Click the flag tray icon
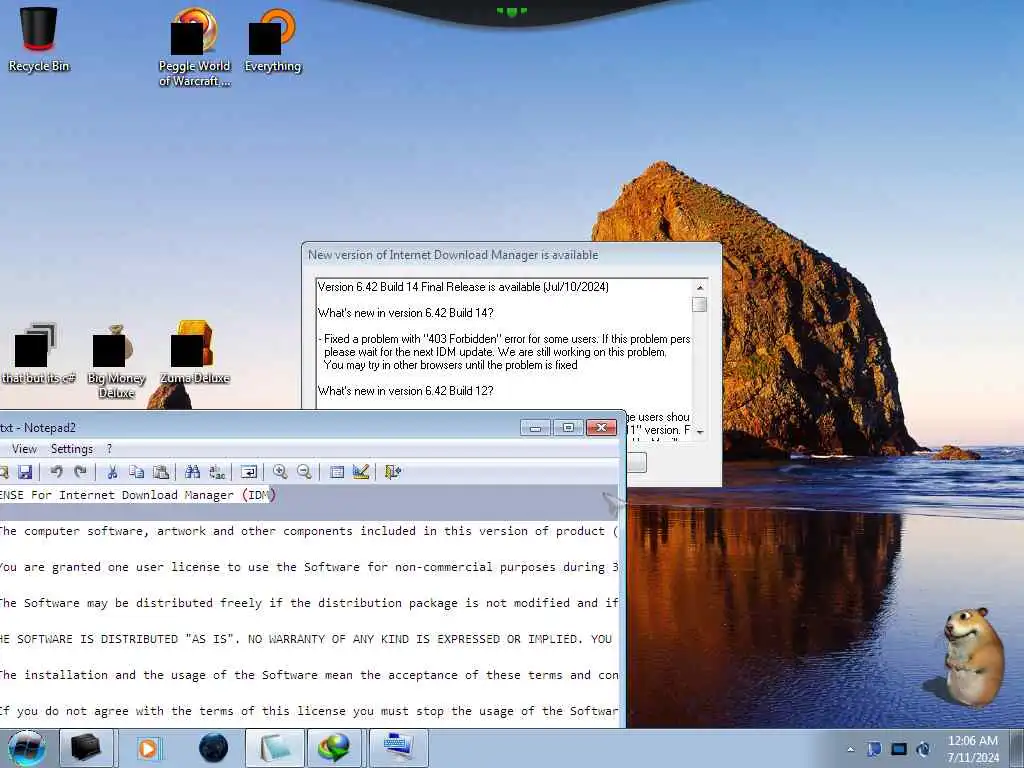1024x768 pixels. (x=874, y=749)
